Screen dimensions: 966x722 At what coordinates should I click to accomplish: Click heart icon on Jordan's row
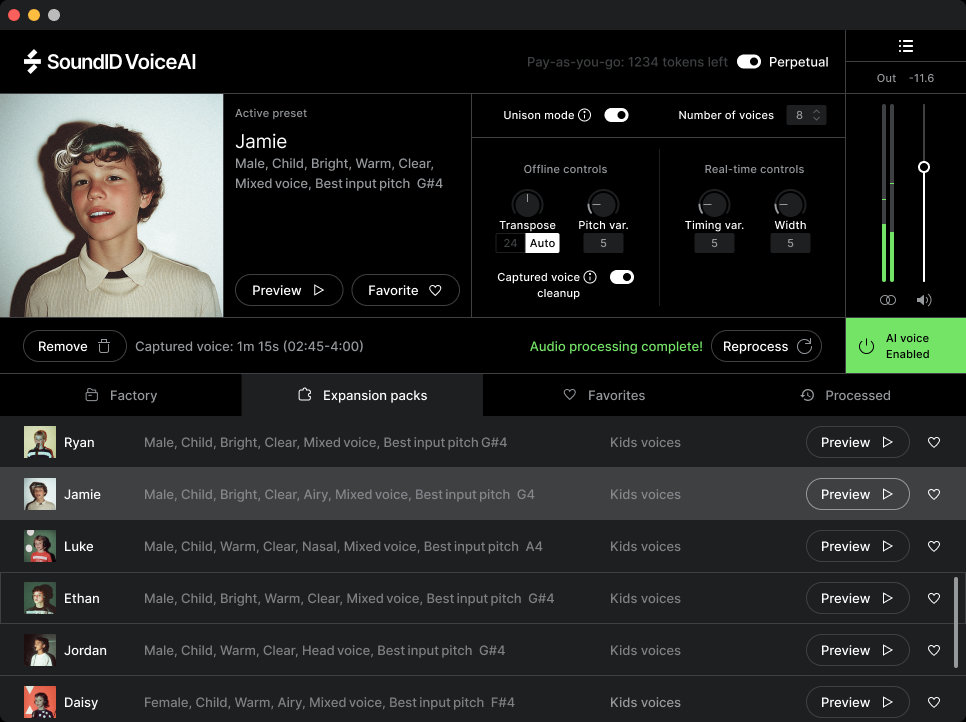pyautogui.click(x=934, y=650)
